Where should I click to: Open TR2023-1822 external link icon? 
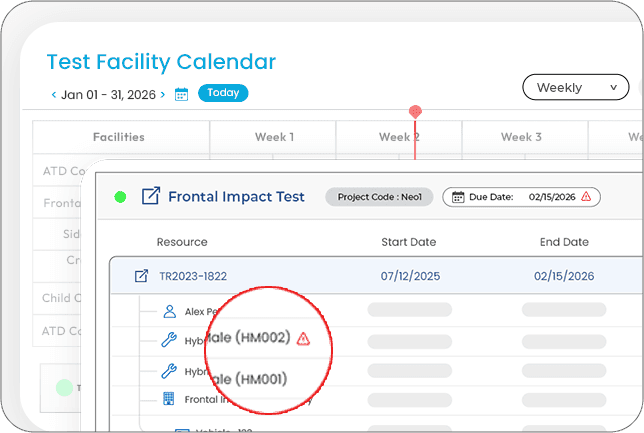point(141,276)
